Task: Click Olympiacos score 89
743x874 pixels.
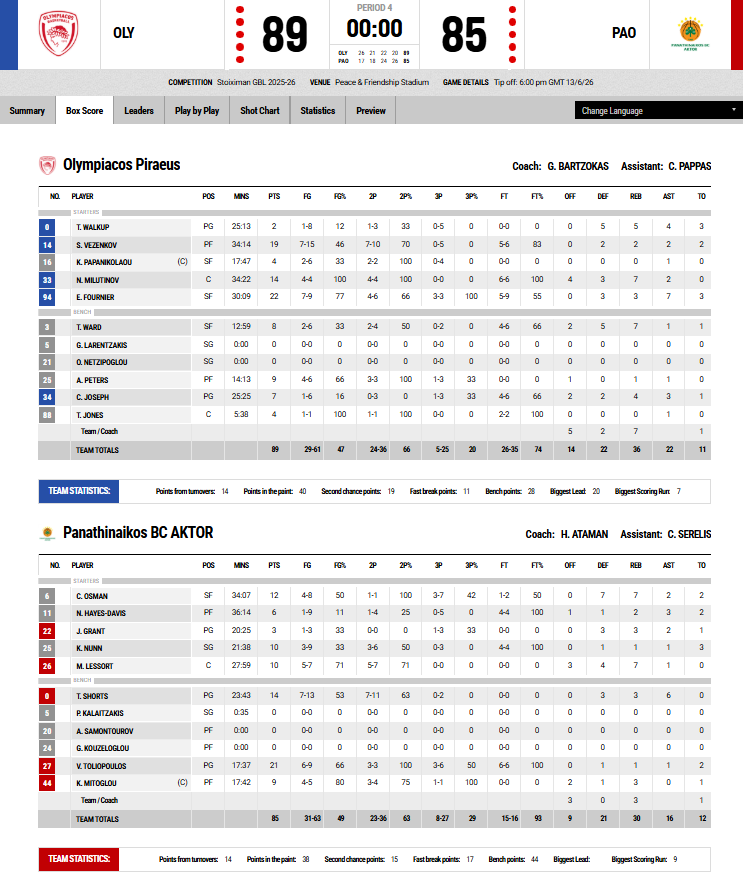Action: [x=285, y=35]
